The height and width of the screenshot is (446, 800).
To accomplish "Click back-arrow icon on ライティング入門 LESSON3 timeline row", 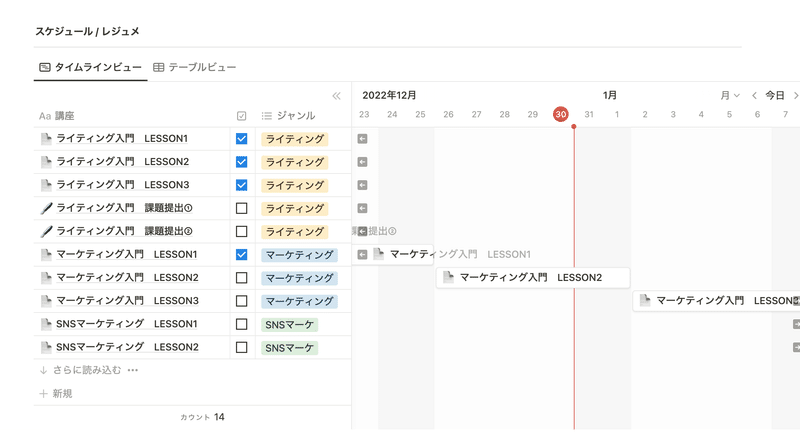I will (362, 185).
